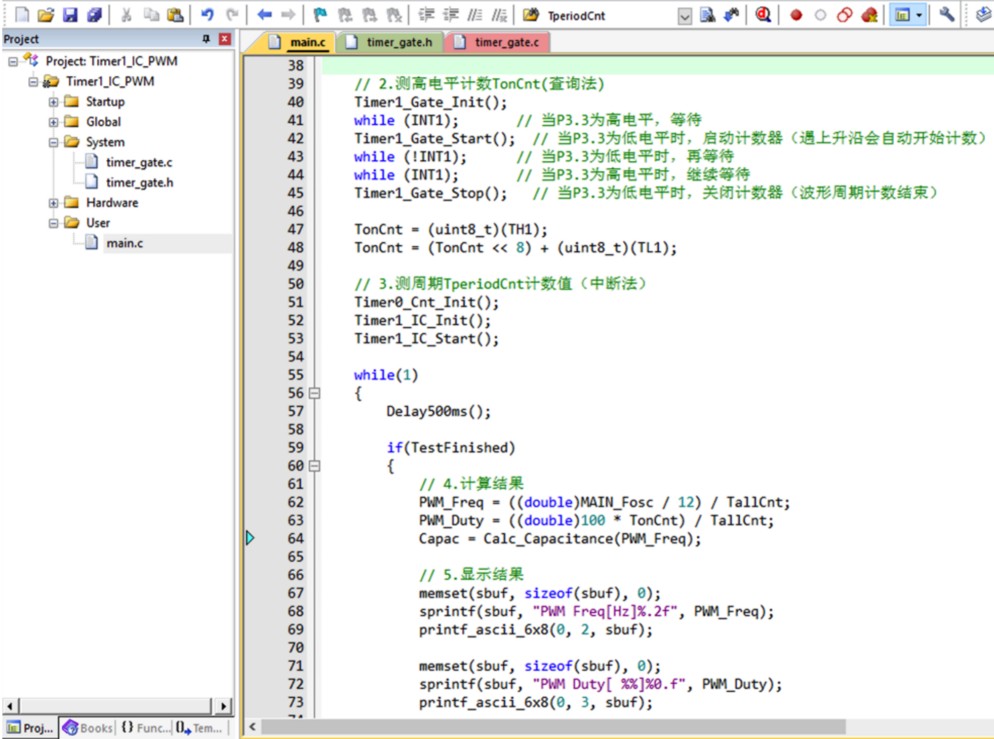
Task: Select the Hardware folder in project tree
Action: click(112, 203)
